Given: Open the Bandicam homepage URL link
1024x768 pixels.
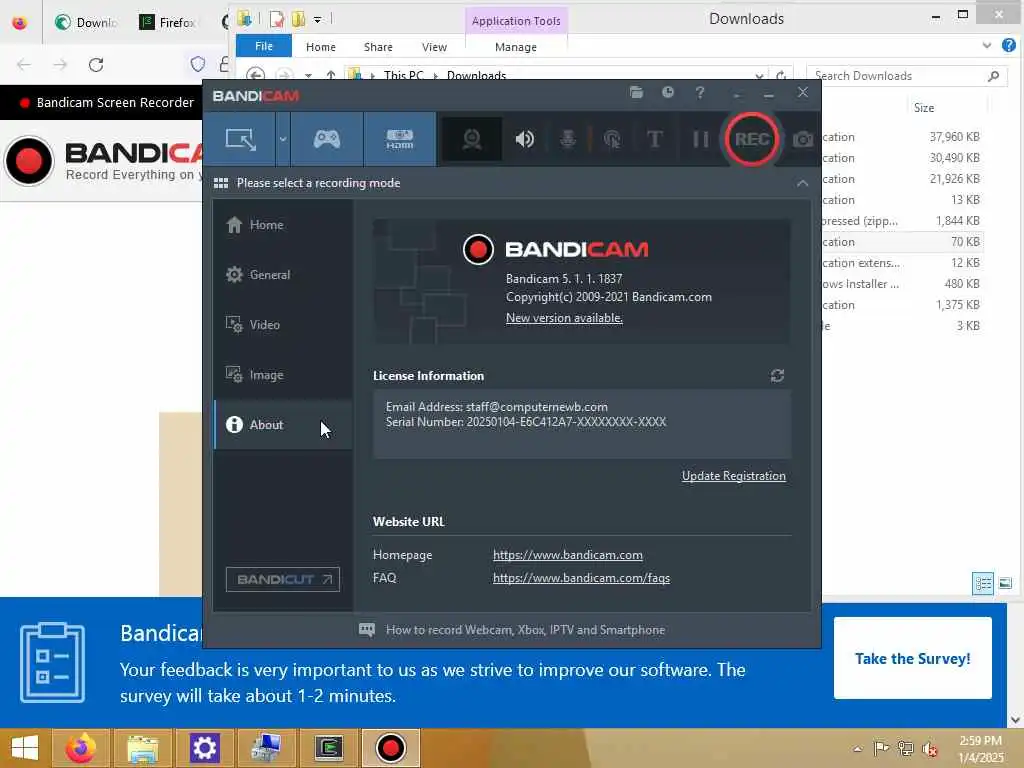Looking at the screenshot, I should [568, 555].
